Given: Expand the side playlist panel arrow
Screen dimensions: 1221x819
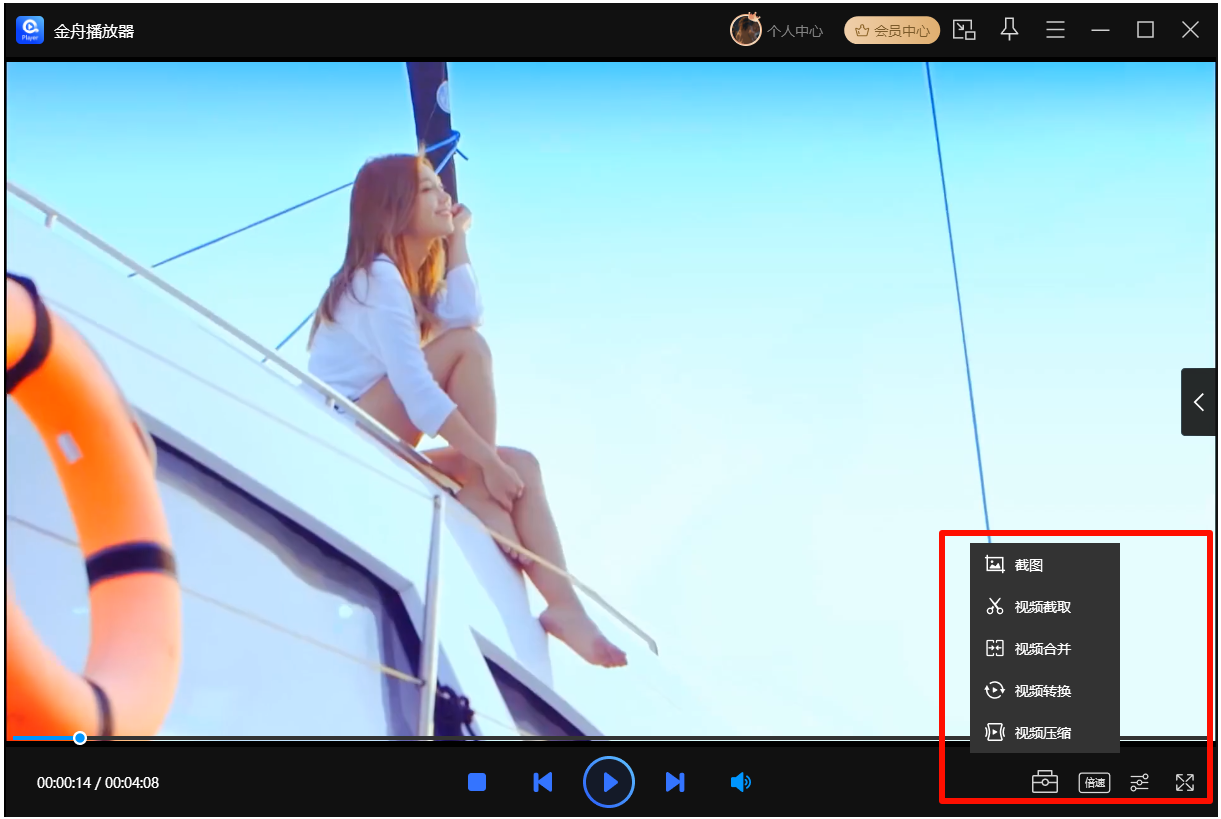Looking at the screenshot, I should pyautogui.click(x=1198, y=402).
